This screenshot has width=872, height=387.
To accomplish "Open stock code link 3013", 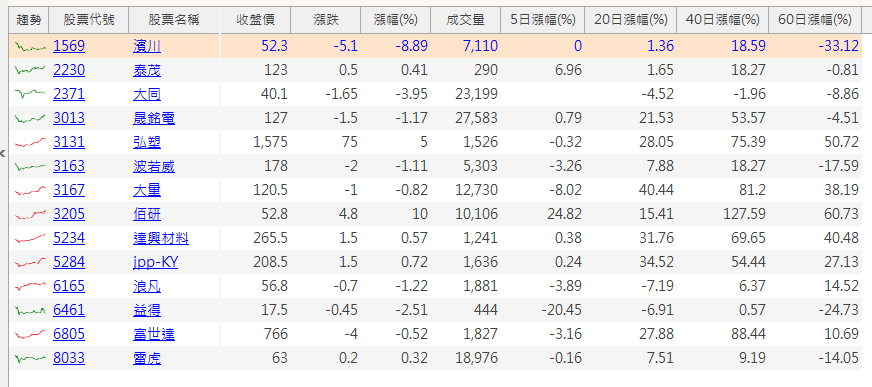I will (69, 118).
